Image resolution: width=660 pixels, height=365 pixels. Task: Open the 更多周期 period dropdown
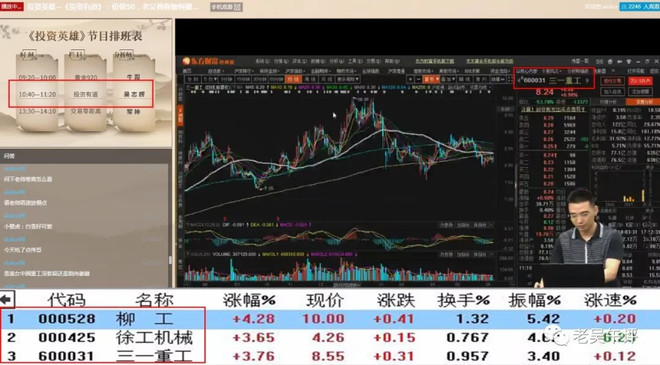(x=347, y=79)
